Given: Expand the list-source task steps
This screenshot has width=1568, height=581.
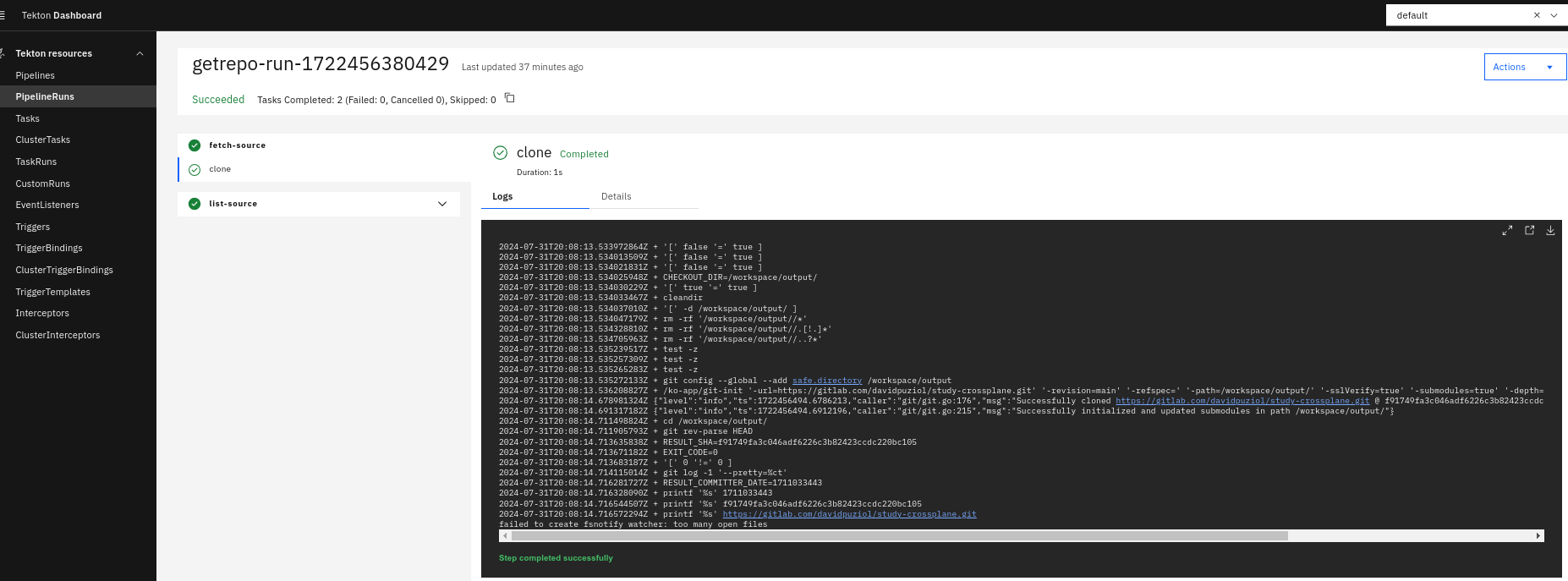Looking at the screenshot, I should [441, 204].
